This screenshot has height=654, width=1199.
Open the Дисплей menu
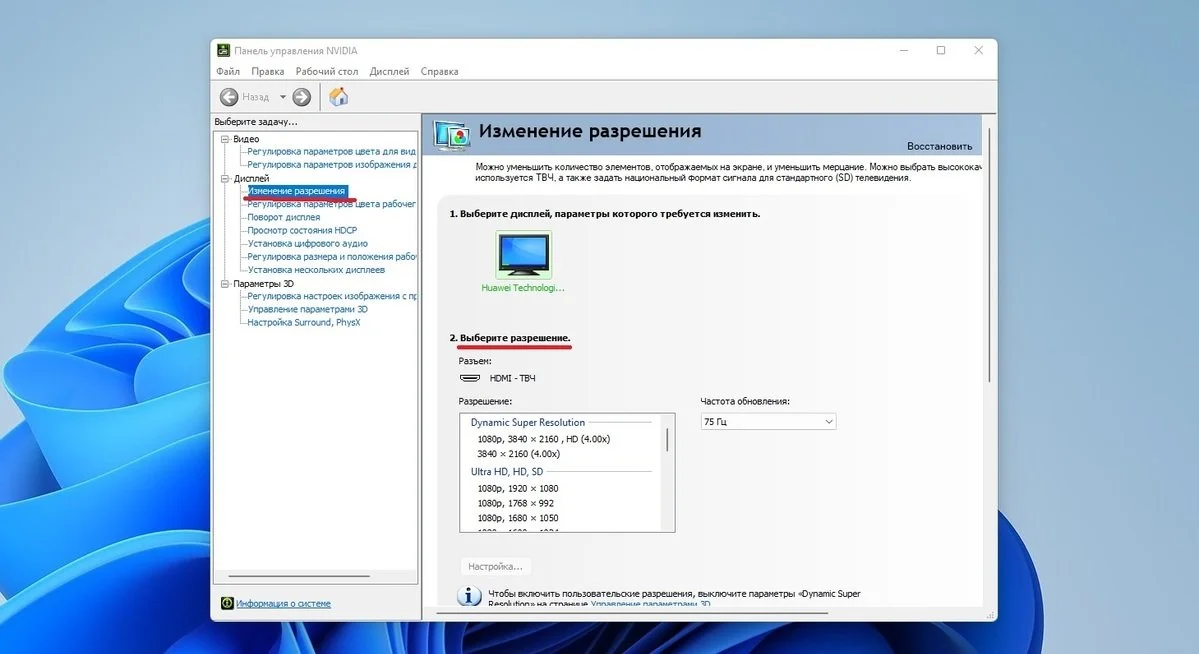(x=389, y=71)
